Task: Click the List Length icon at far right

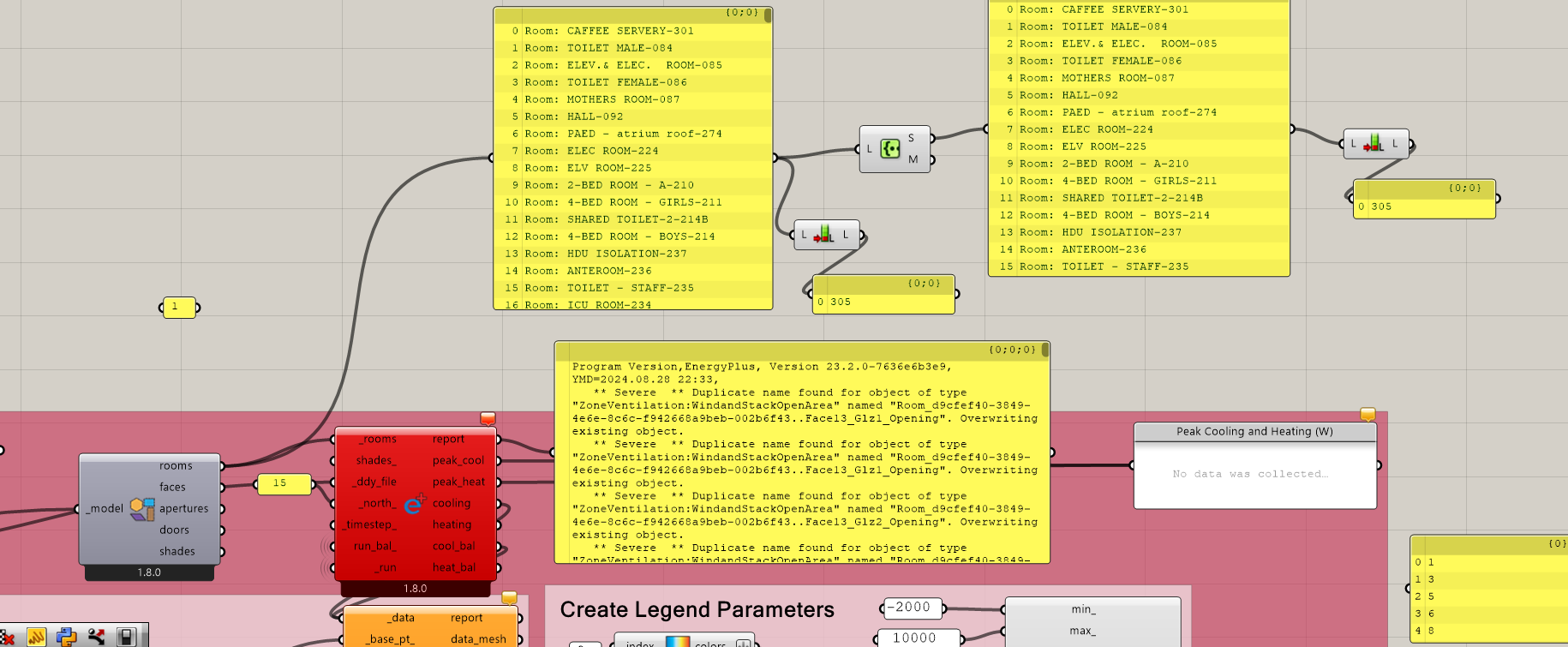Action: click(x=1374, y=144)
